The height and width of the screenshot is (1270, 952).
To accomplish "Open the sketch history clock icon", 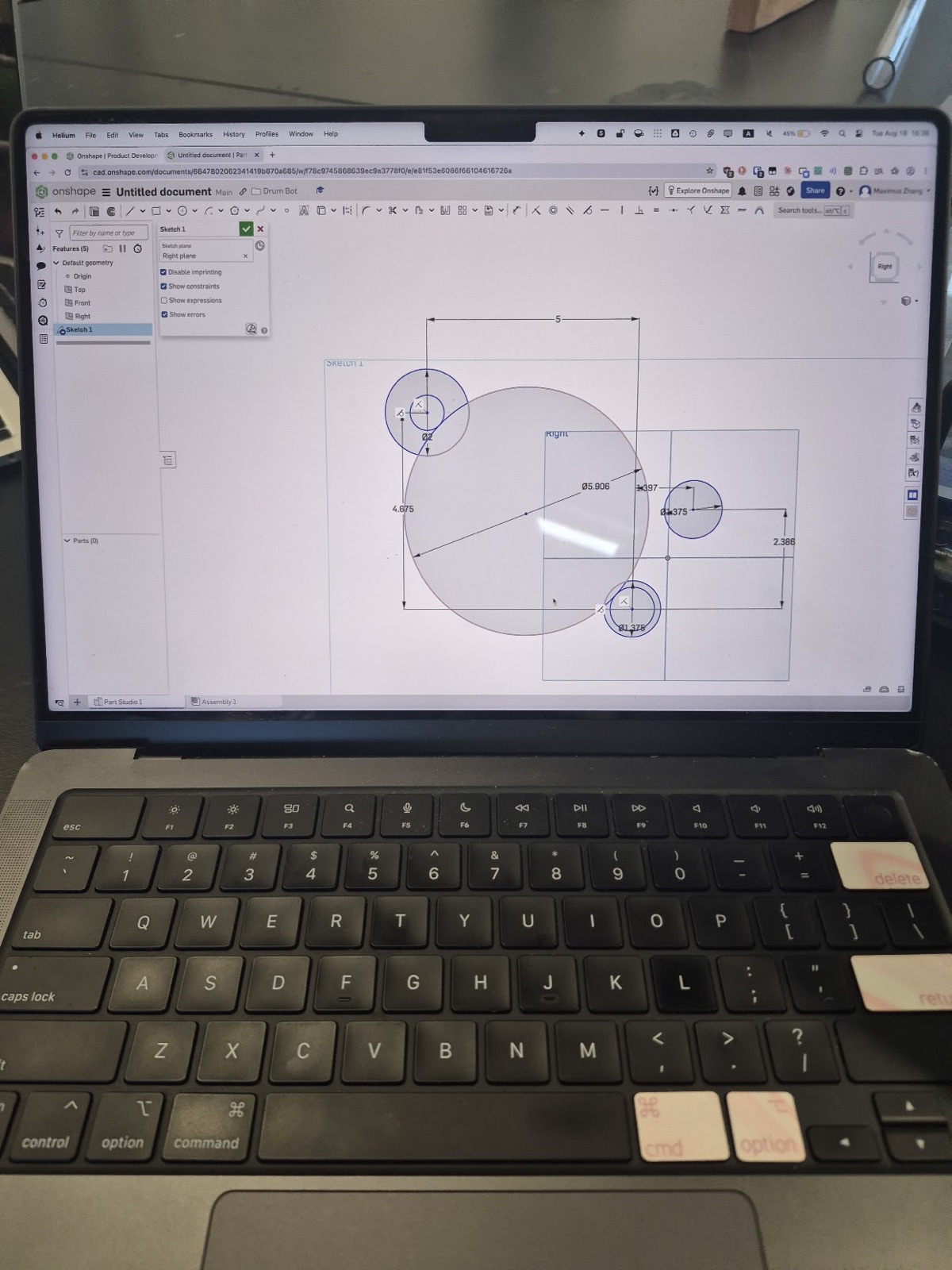I will 259,246.
